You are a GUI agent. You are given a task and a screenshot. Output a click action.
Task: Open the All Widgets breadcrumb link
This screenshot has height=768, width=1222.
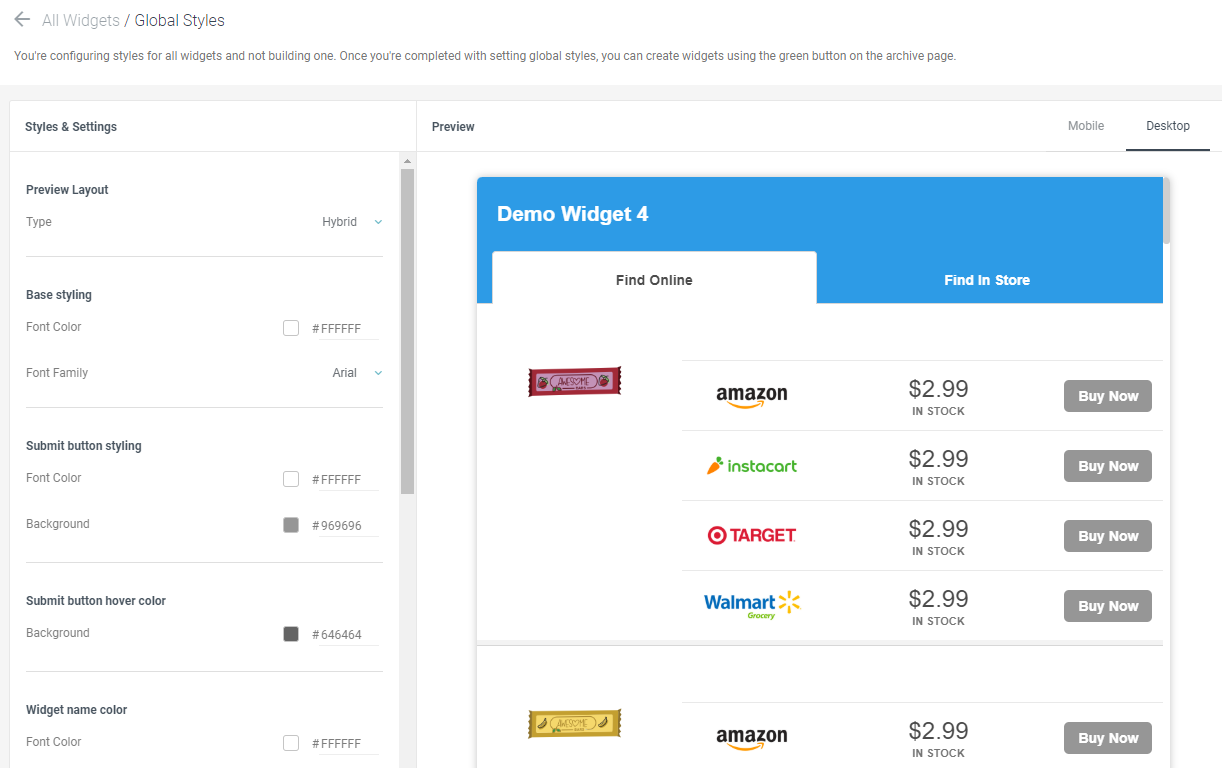80,20
